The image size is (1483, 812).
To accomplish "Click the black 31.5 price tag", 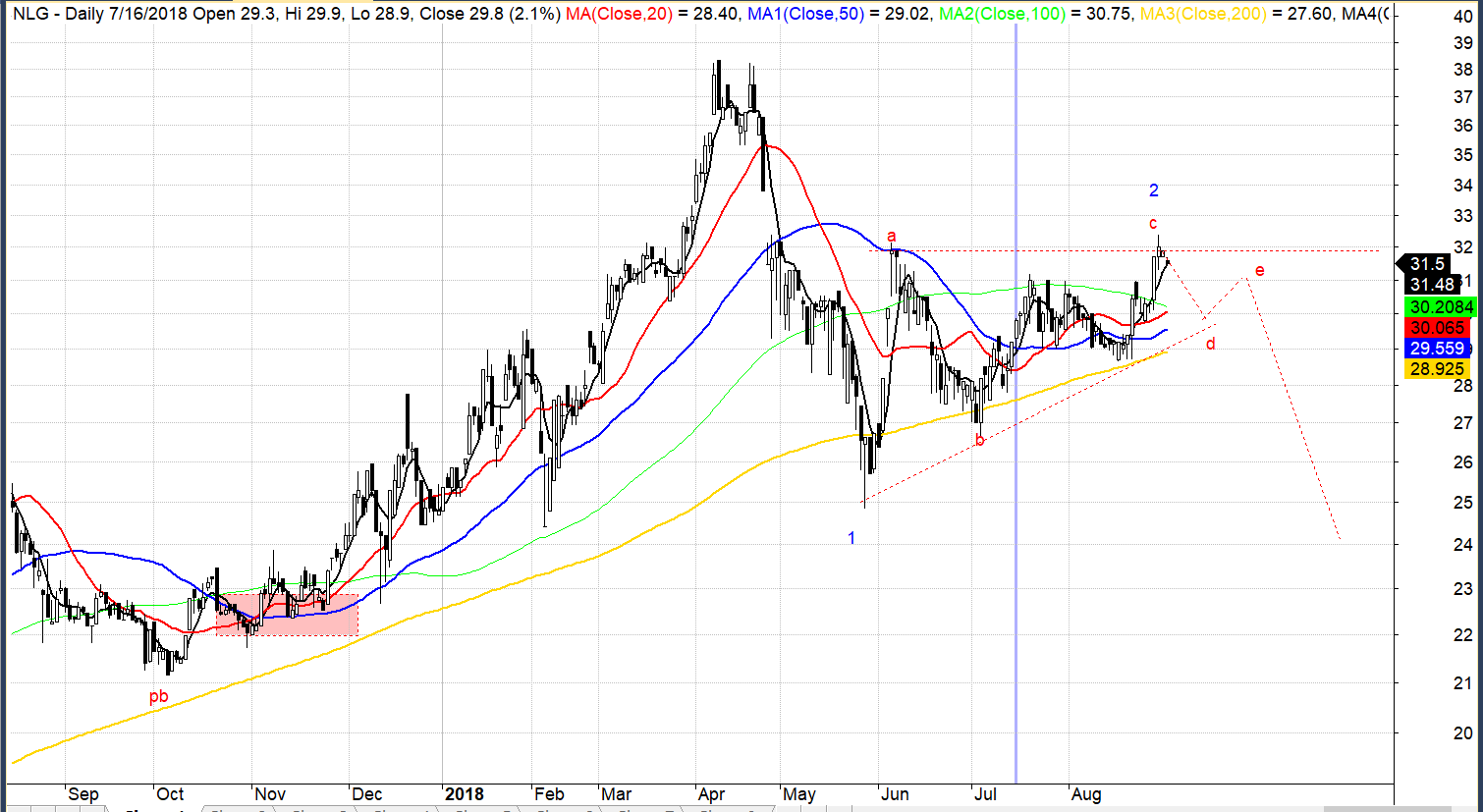I will point(1427,264).
